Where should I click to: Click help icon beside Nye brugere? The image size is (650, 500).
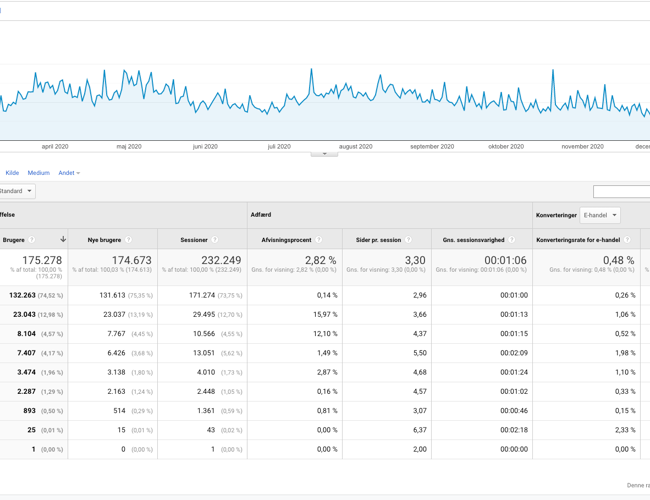129,240
